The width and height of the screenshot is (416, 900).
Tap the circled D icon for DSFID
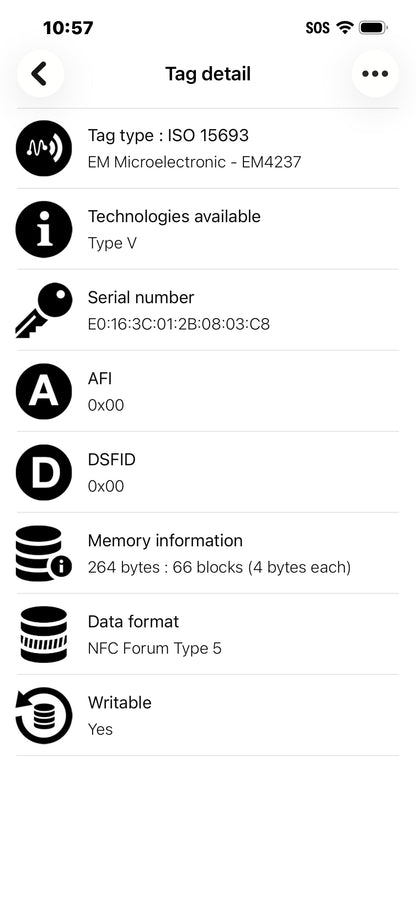[44, 472]
